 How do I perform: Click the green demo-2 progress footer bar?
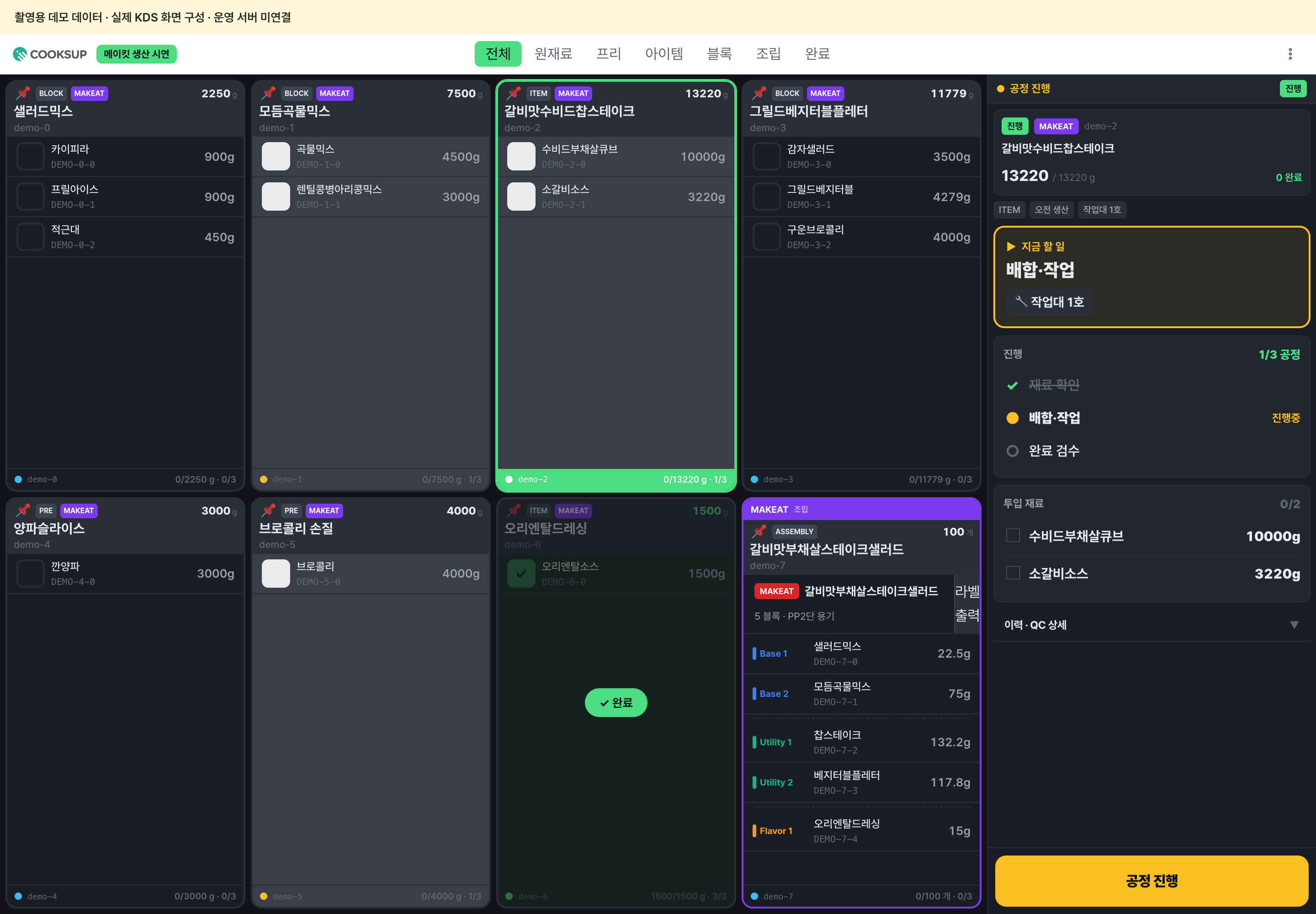[616, 479]
